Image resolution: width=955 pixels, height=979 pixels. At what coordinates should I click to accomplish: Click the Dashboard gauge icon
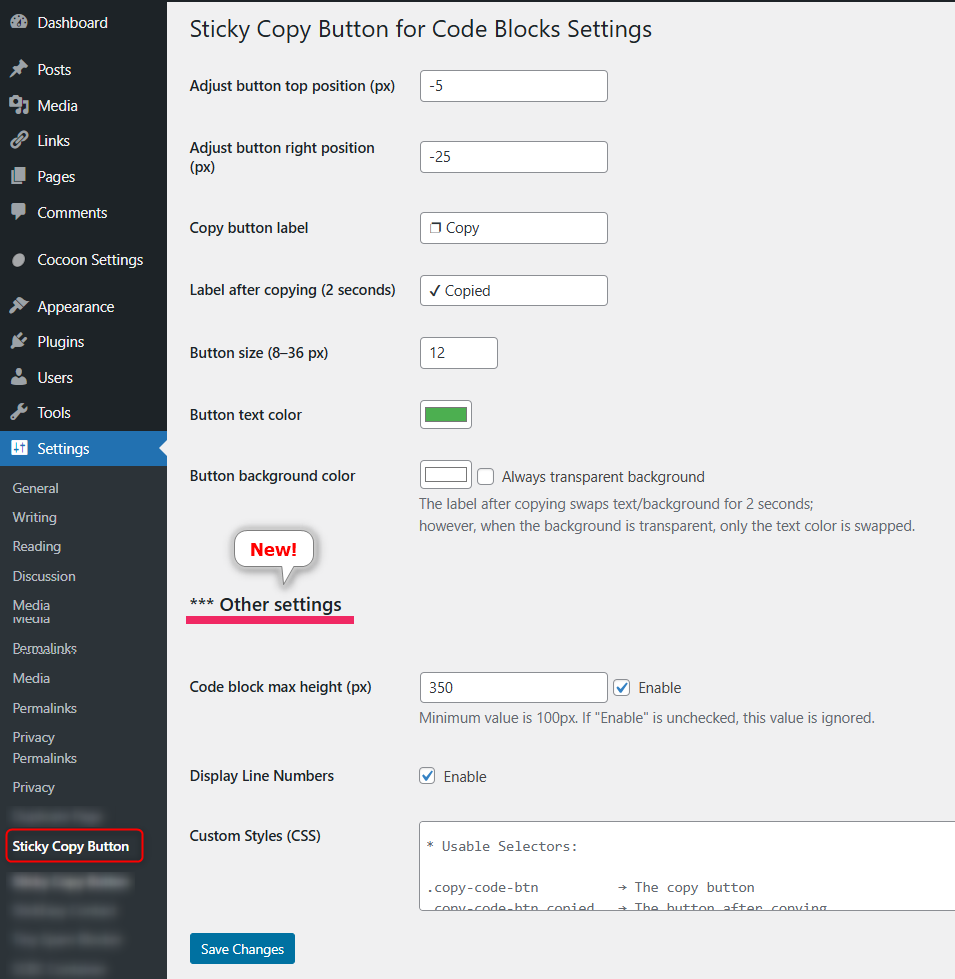click(x=19, y=22)
